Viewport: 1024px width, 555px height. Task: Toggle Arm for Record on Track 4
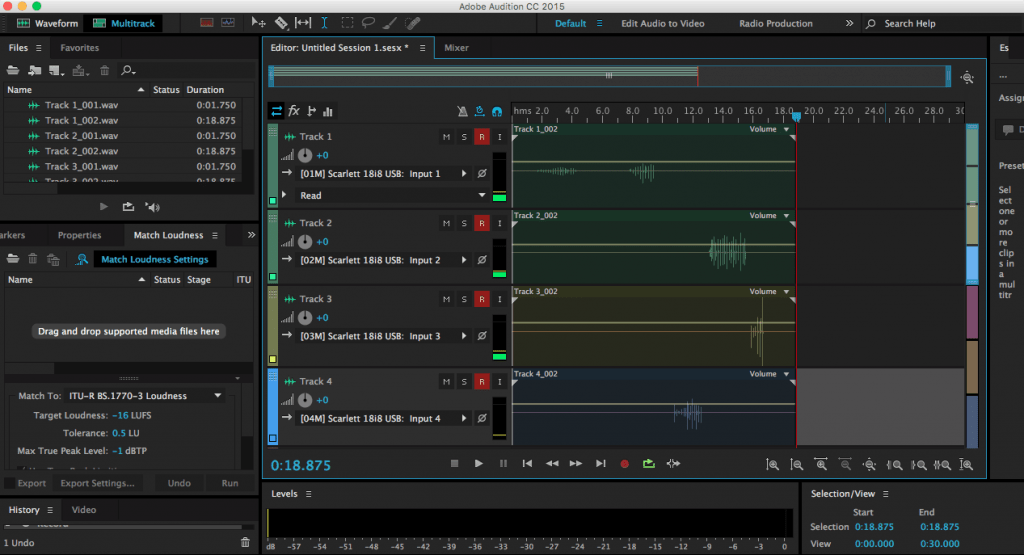[482, 381]
